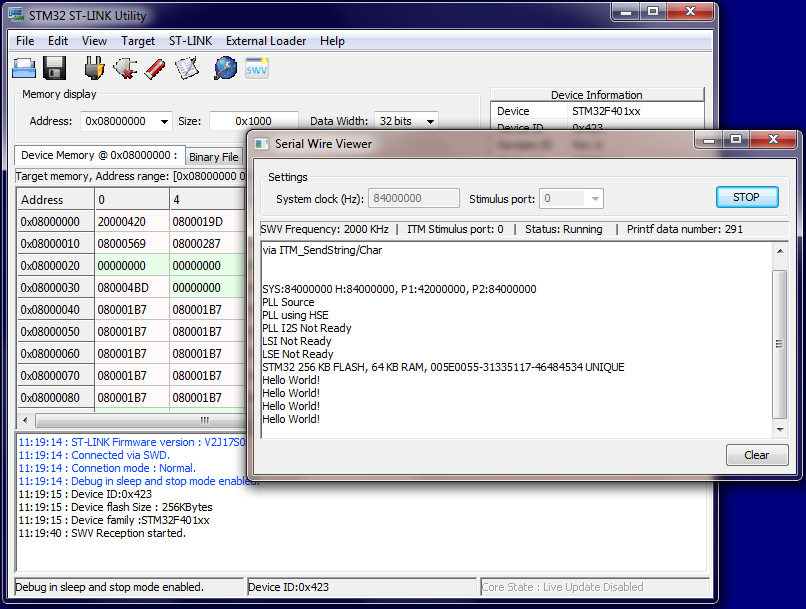Open the Help menu
This screenshot has height=609, width=806.
point(332,41)
